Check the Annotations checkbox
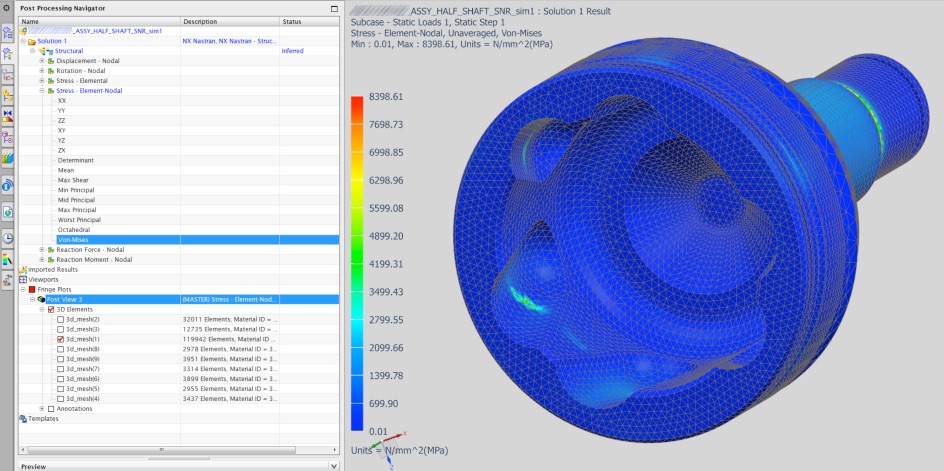The image size is (944, 471). coord(51,408)
